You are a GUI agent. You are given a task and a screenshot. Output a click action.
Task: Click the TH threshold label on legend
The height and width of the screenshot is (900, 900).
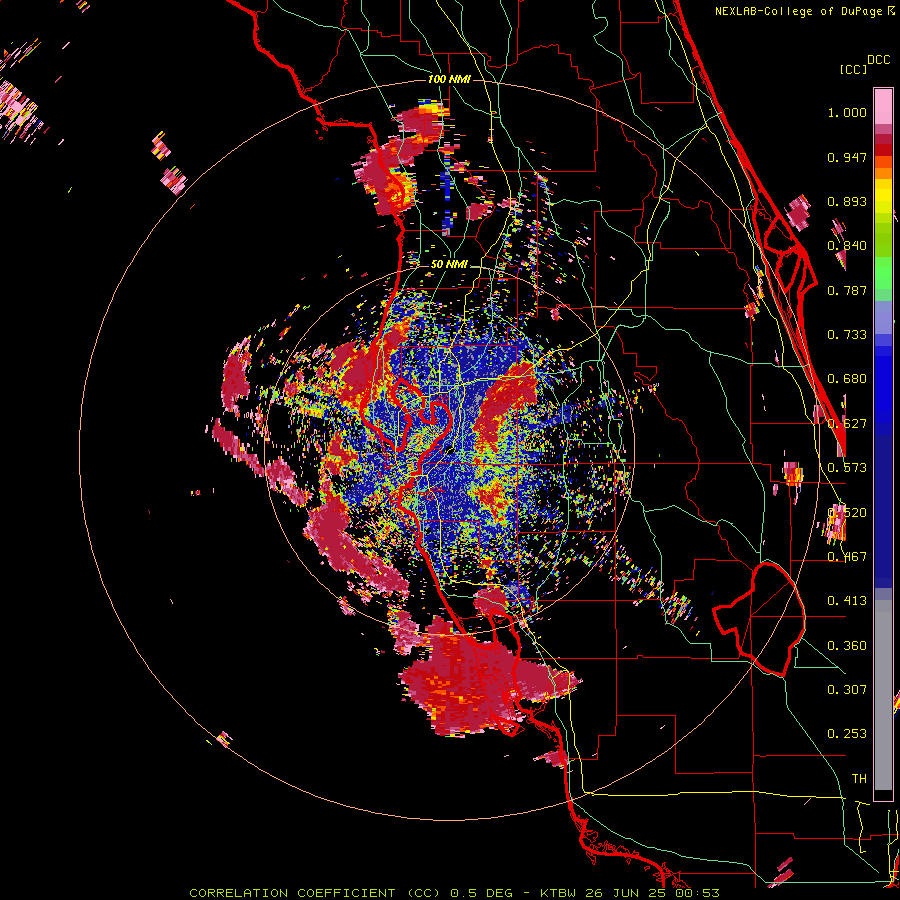[859, 779]
